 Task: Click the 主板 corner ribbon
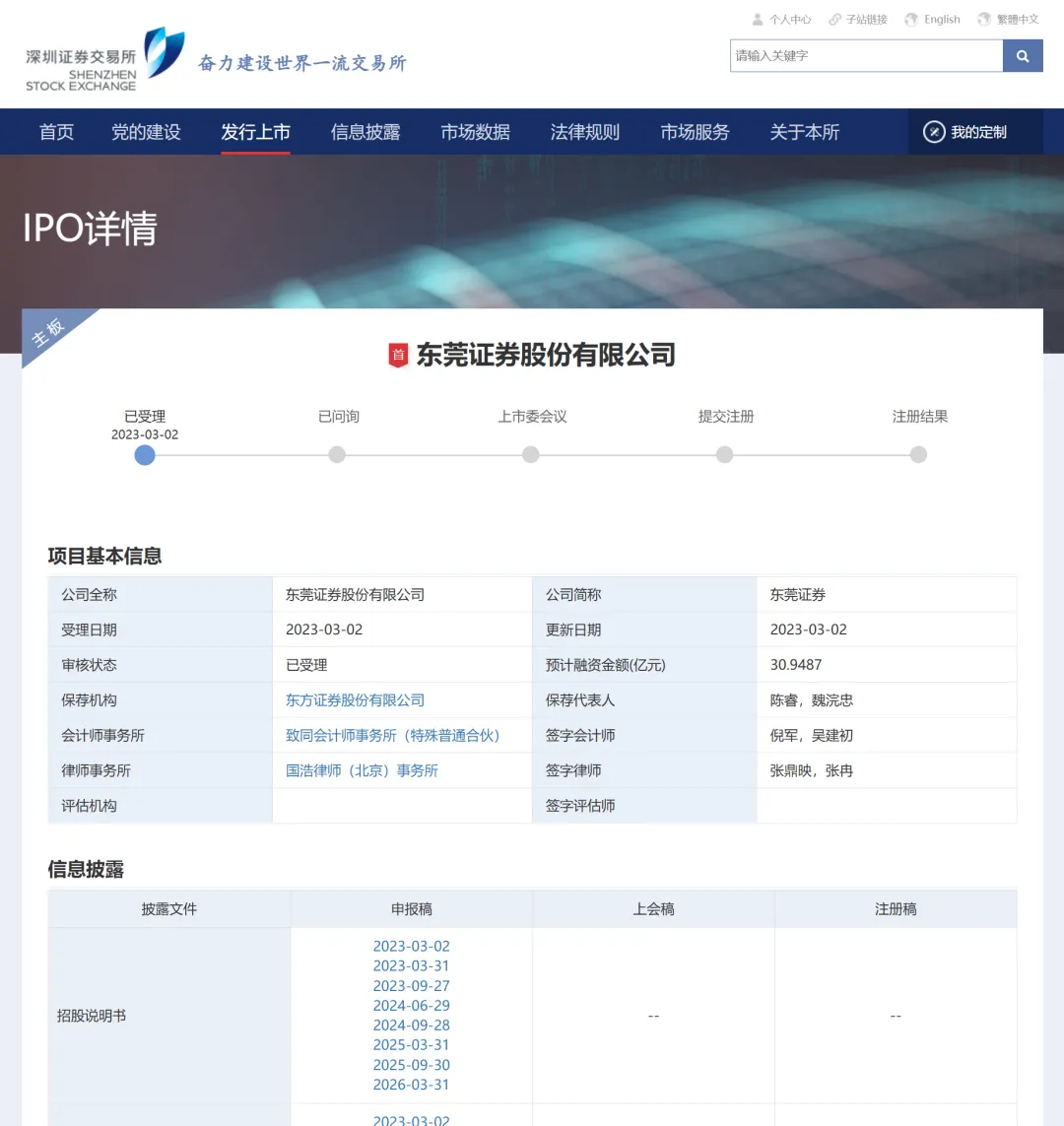coord(49,331)
